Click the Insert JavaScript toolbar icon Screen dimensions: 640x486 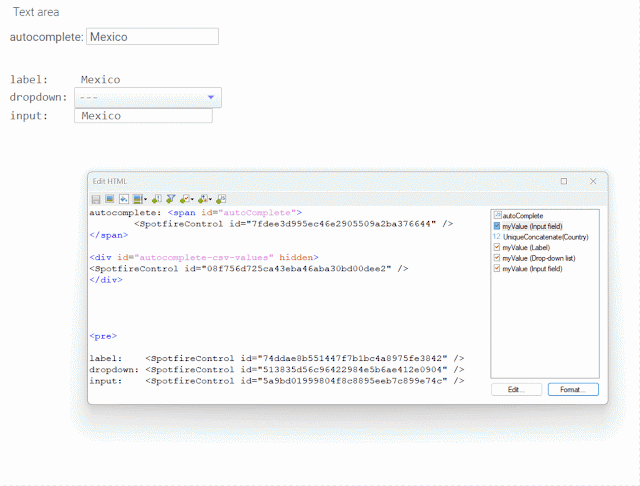coord(221,199)
